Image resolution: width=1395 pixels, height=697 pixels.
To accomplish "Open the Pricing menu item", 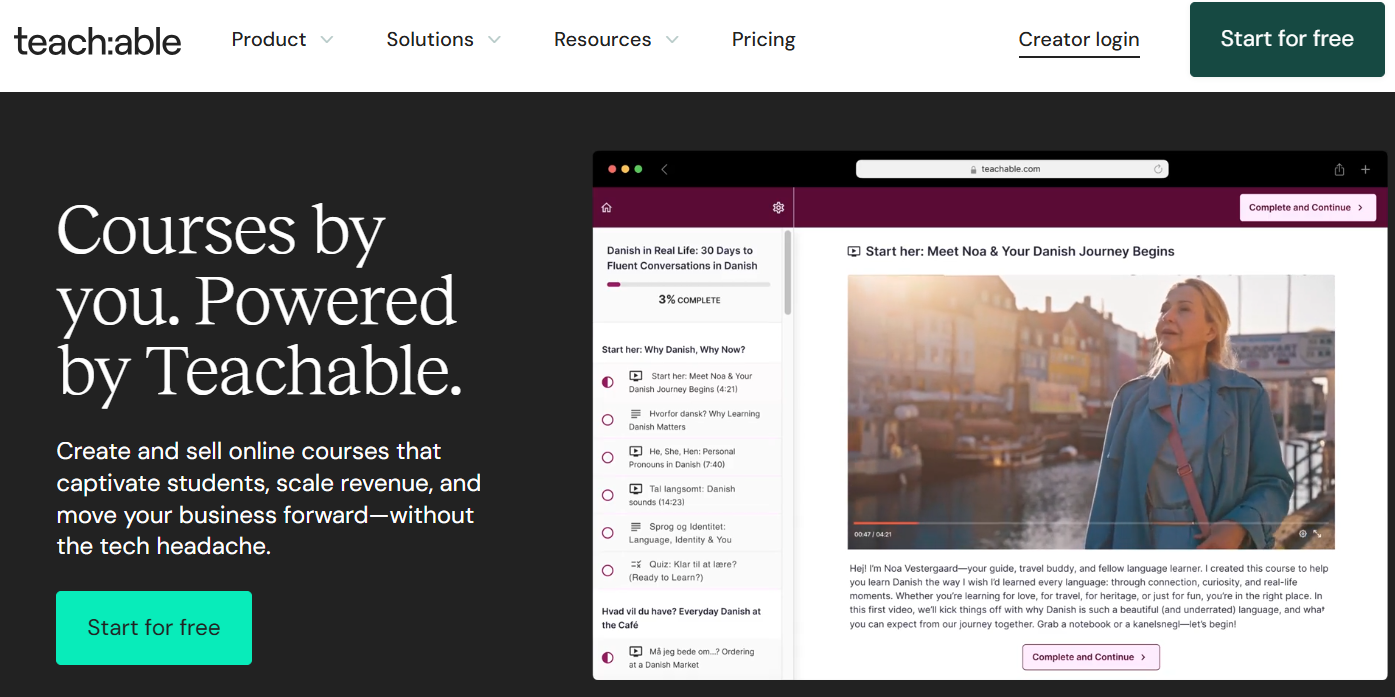I will (x=763, y=40).
